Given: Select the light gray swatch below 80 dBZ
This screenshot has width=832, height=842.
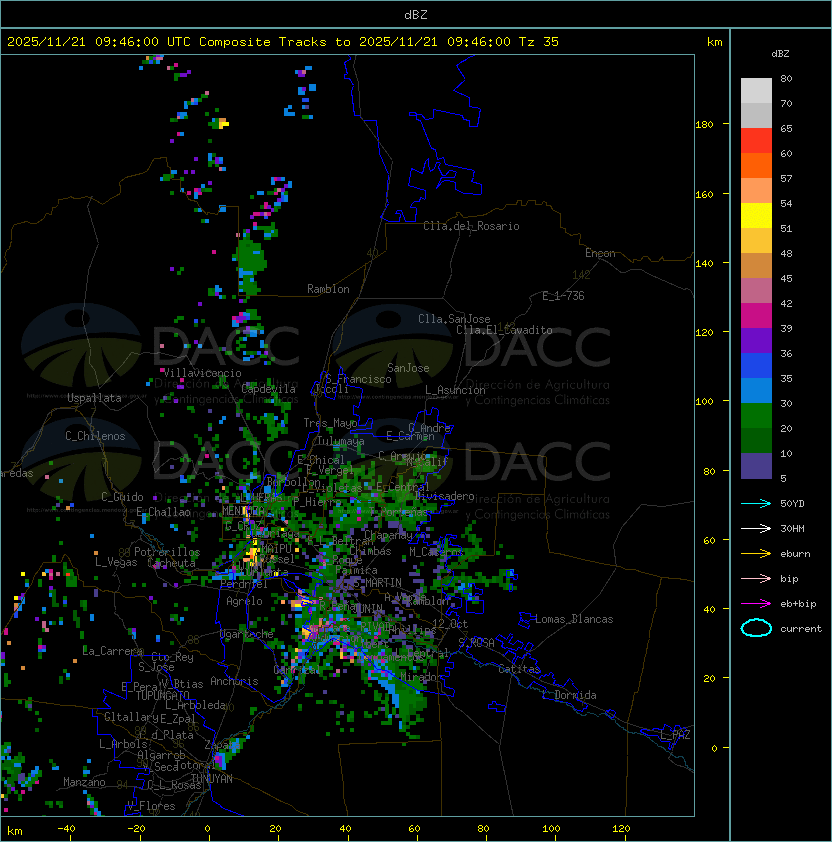Looking at the screenshot, I should 756,90.
